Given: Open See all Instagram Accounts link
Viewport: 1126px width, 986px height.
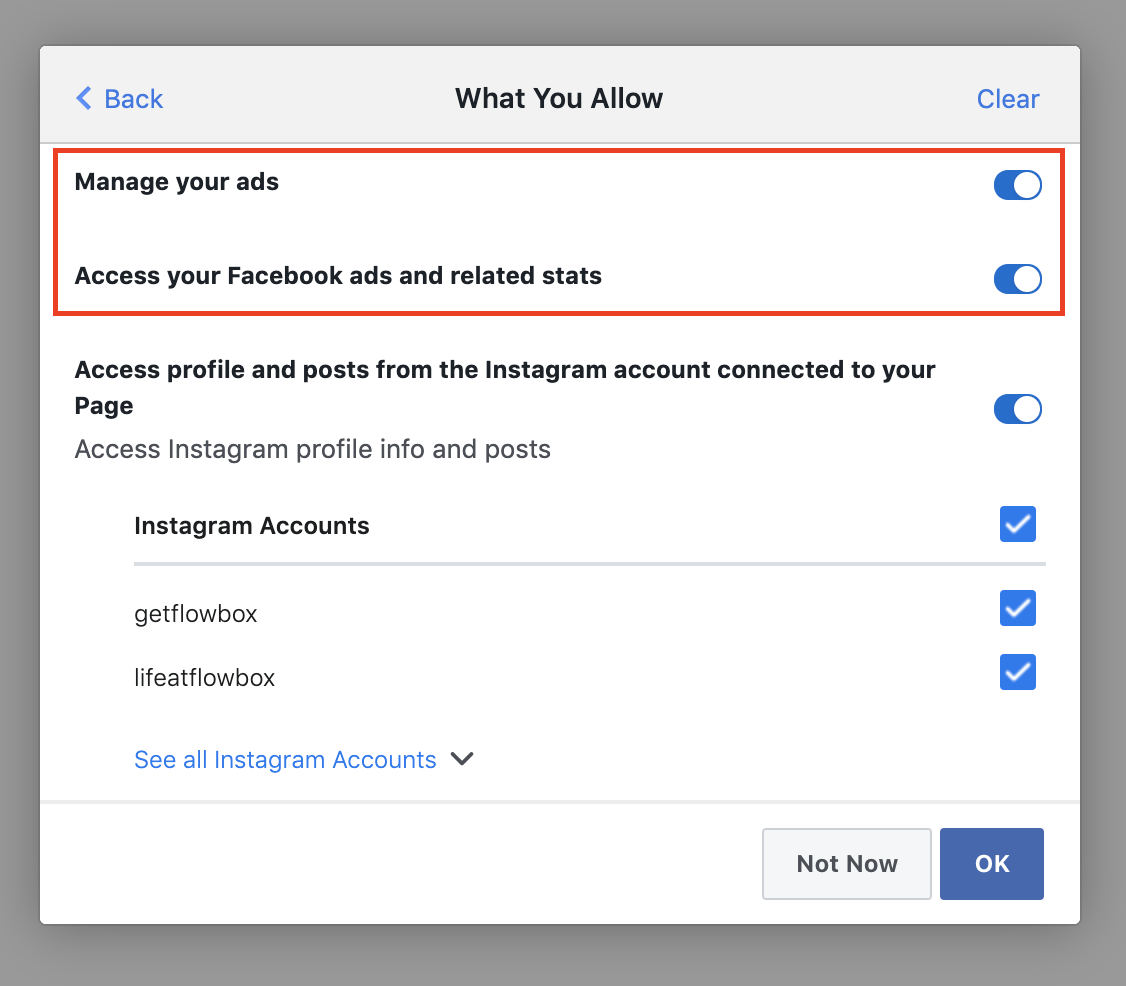Looking at the screenshot, I should click(285, 760).
